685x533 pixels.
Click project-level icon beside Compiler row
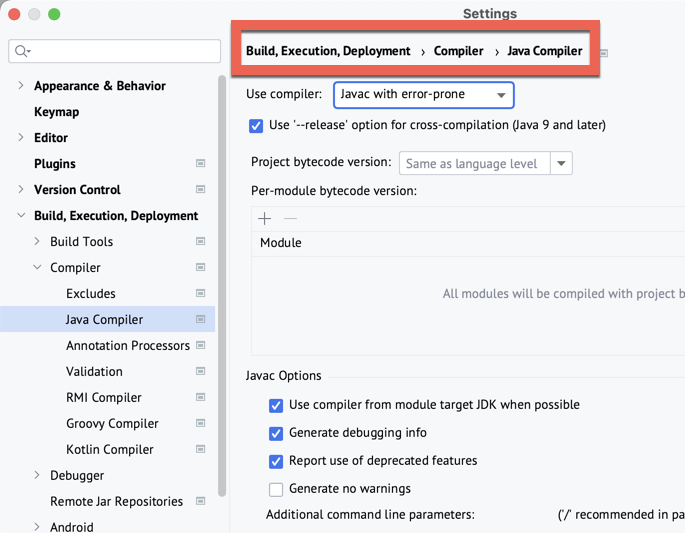tap(201, 267)
